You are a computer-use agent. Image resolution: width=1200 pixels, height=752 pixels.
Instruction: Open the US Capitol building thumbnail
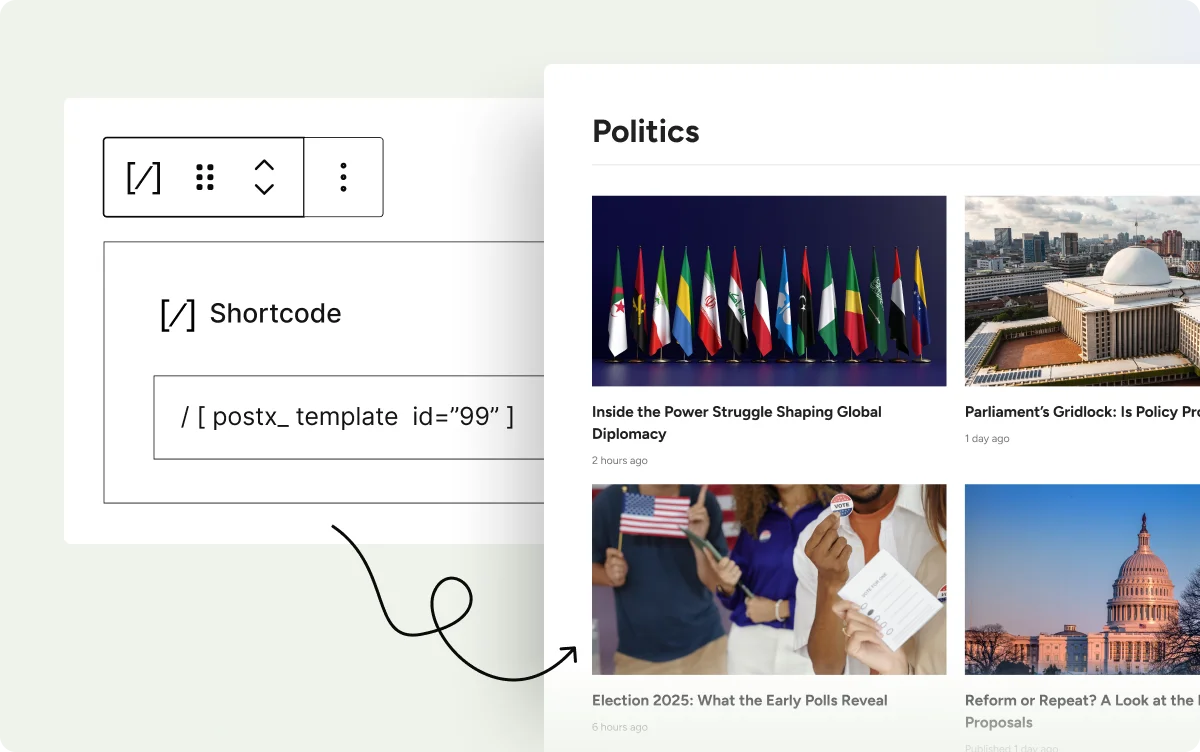(x=1081, y=579)
